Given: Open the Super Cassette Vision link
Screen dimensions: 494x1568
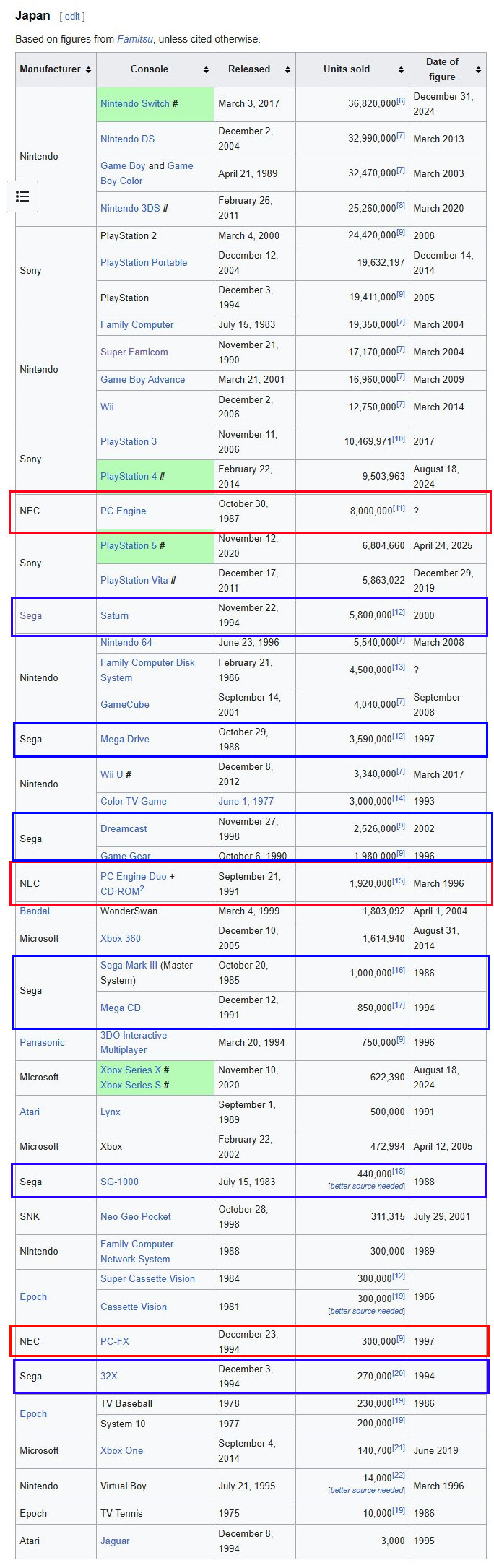Looking at the screenshot, I should (x=147, y=1278).
